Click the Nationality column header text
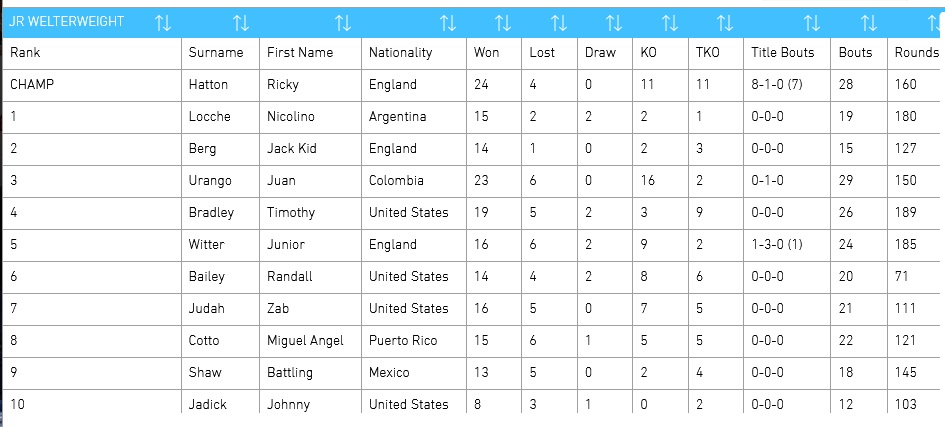 (400, 52)
